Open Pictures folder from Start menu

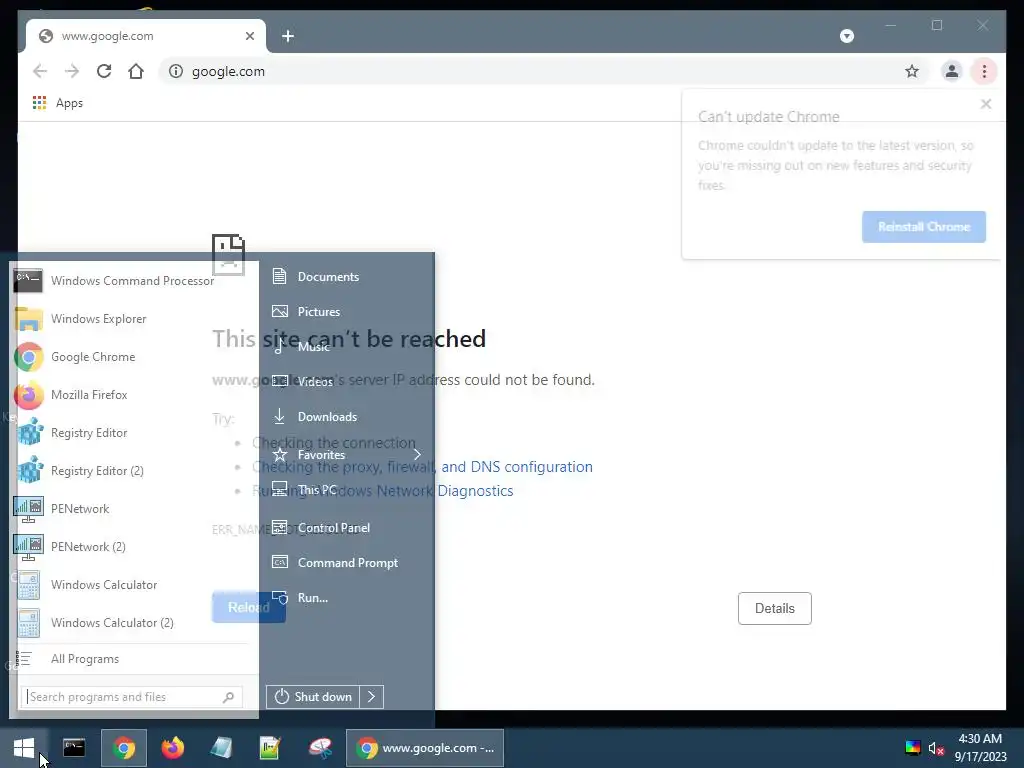[347, 312]
